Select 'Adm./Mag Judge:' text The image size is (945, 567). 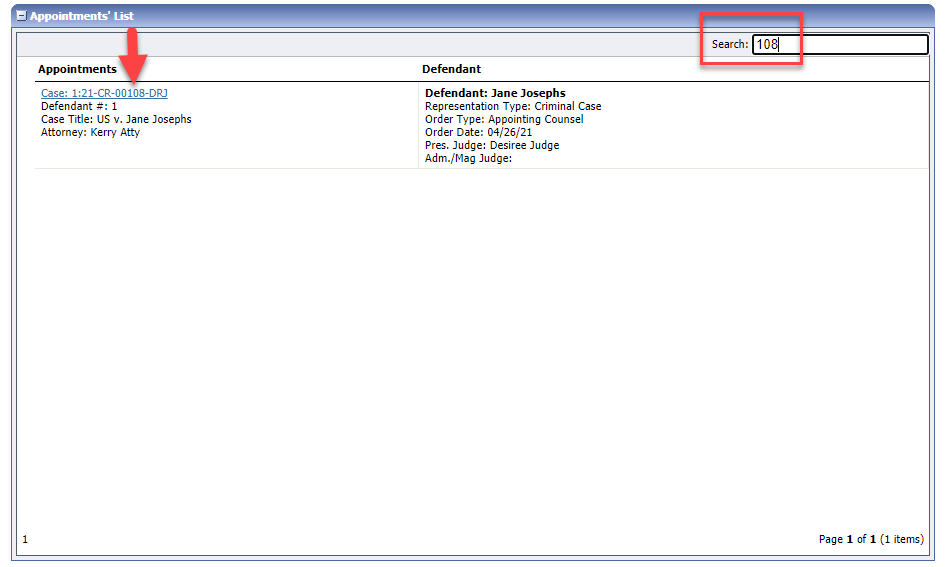[468, 158]
